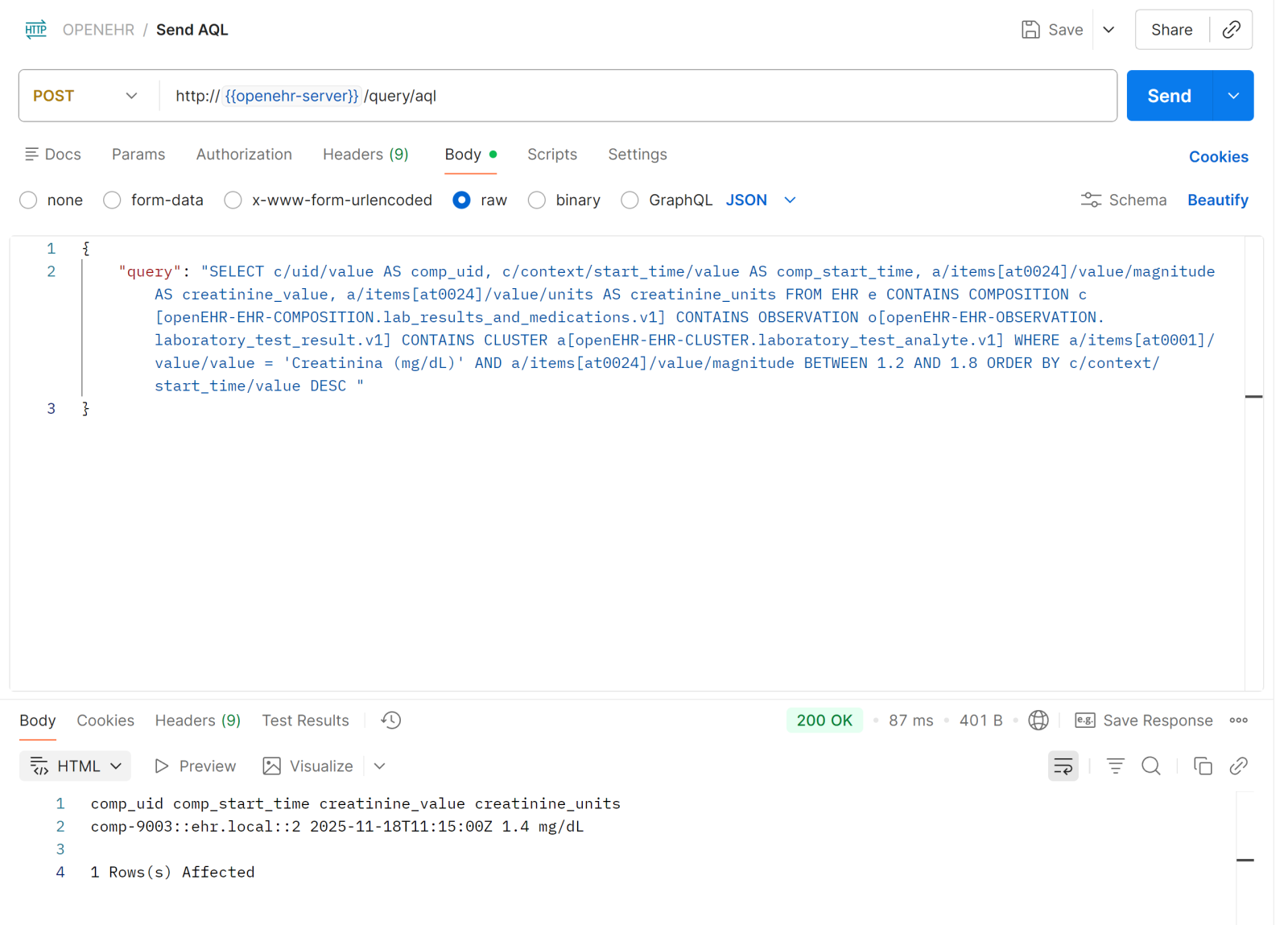Open response history clock icon

pos(391,721)
